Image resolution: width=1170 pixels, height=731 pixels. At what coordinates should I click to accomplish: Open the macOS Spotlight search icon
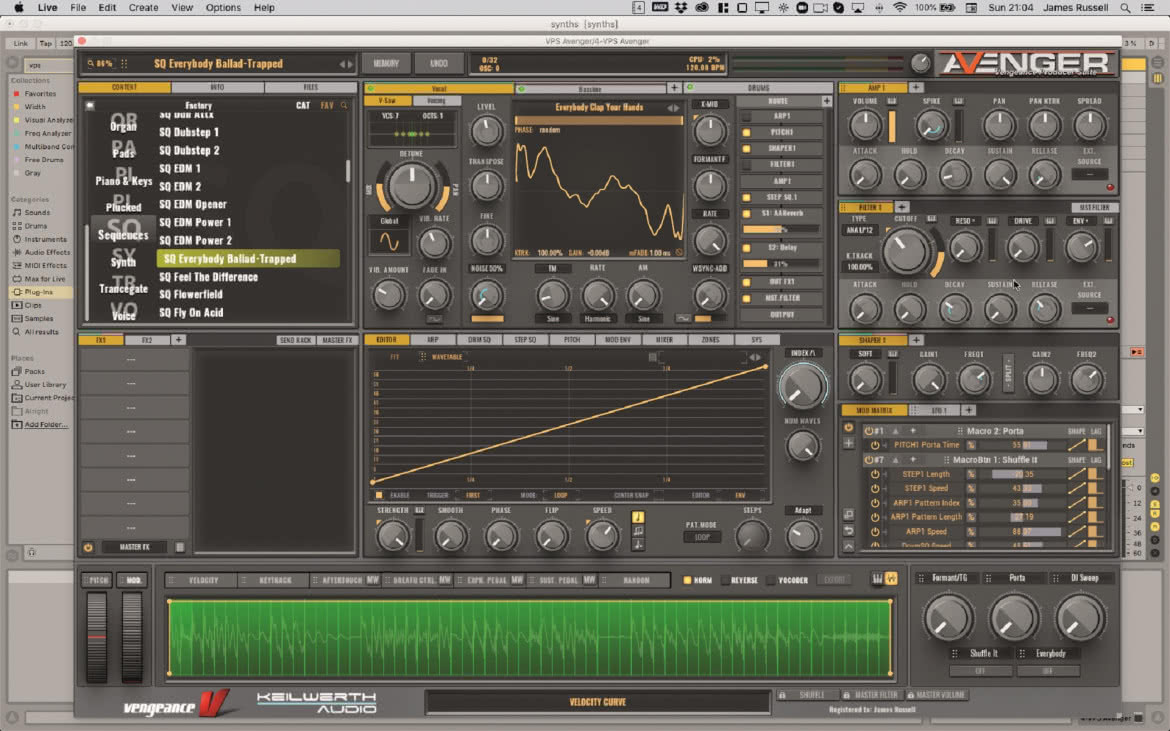(1125, 7)
